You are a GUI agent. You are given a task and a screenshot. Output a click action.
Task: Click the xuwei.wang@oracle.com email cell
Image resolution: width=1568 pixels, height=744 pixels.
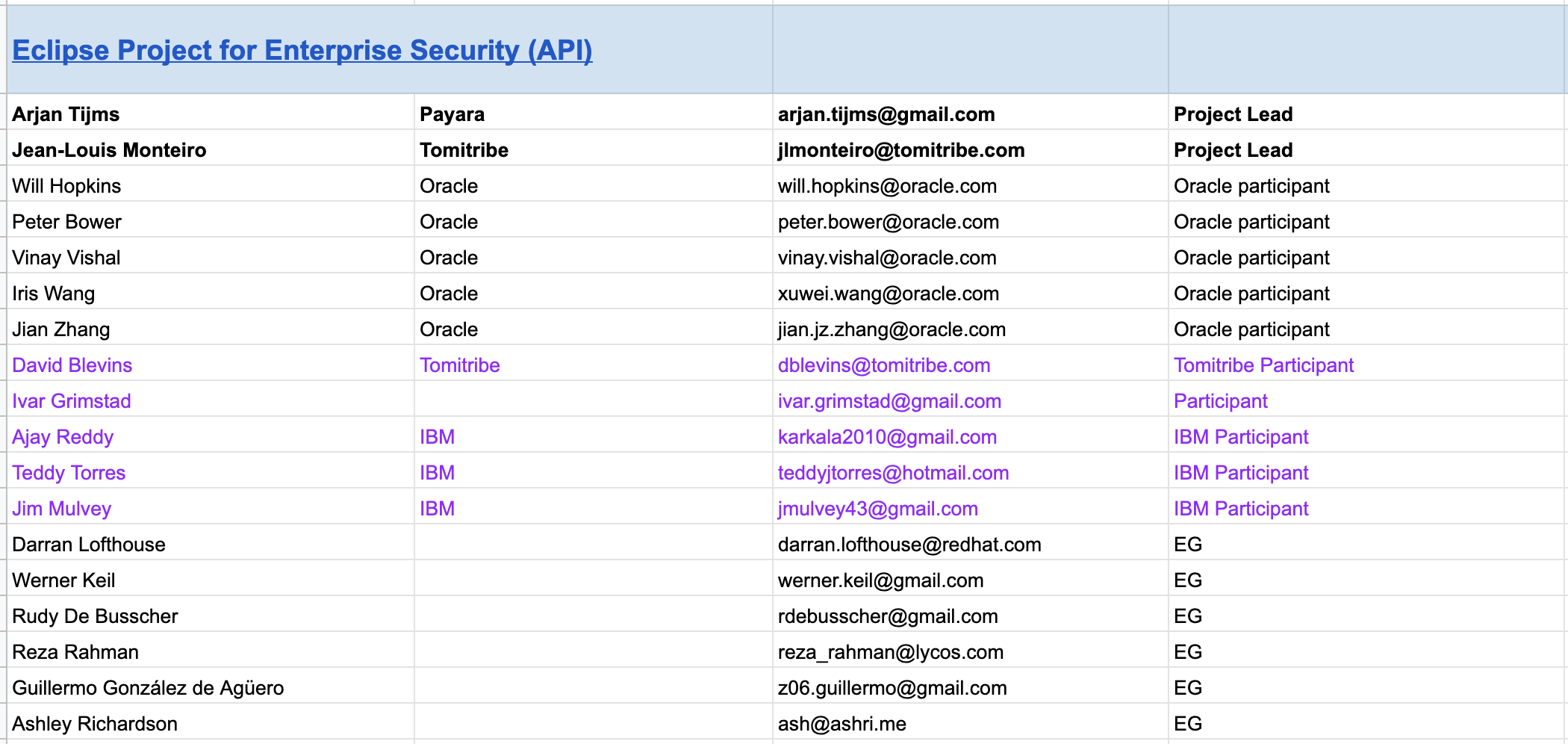point(888,294)
